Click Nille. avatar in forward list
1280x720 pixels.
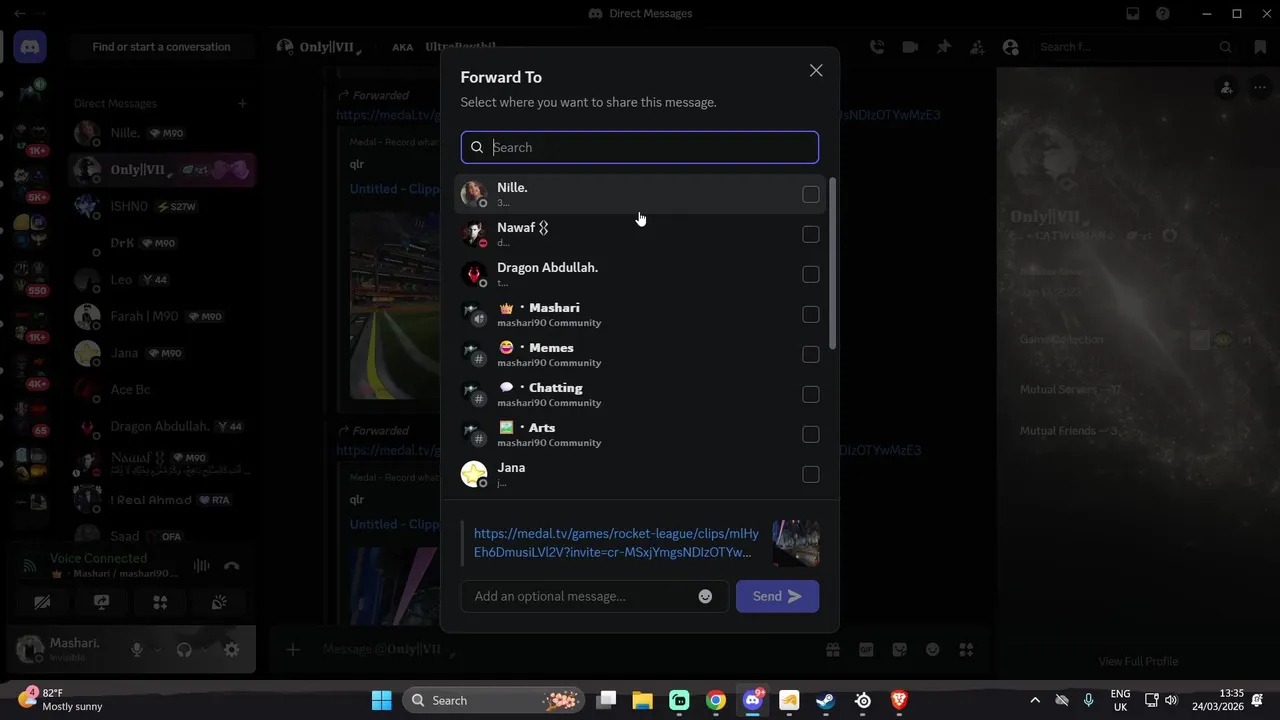(474, 194)
